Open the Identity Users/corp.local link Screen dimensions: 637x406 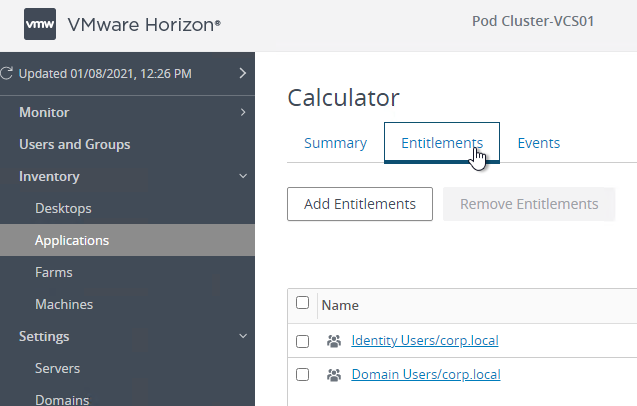coord(425,341)
